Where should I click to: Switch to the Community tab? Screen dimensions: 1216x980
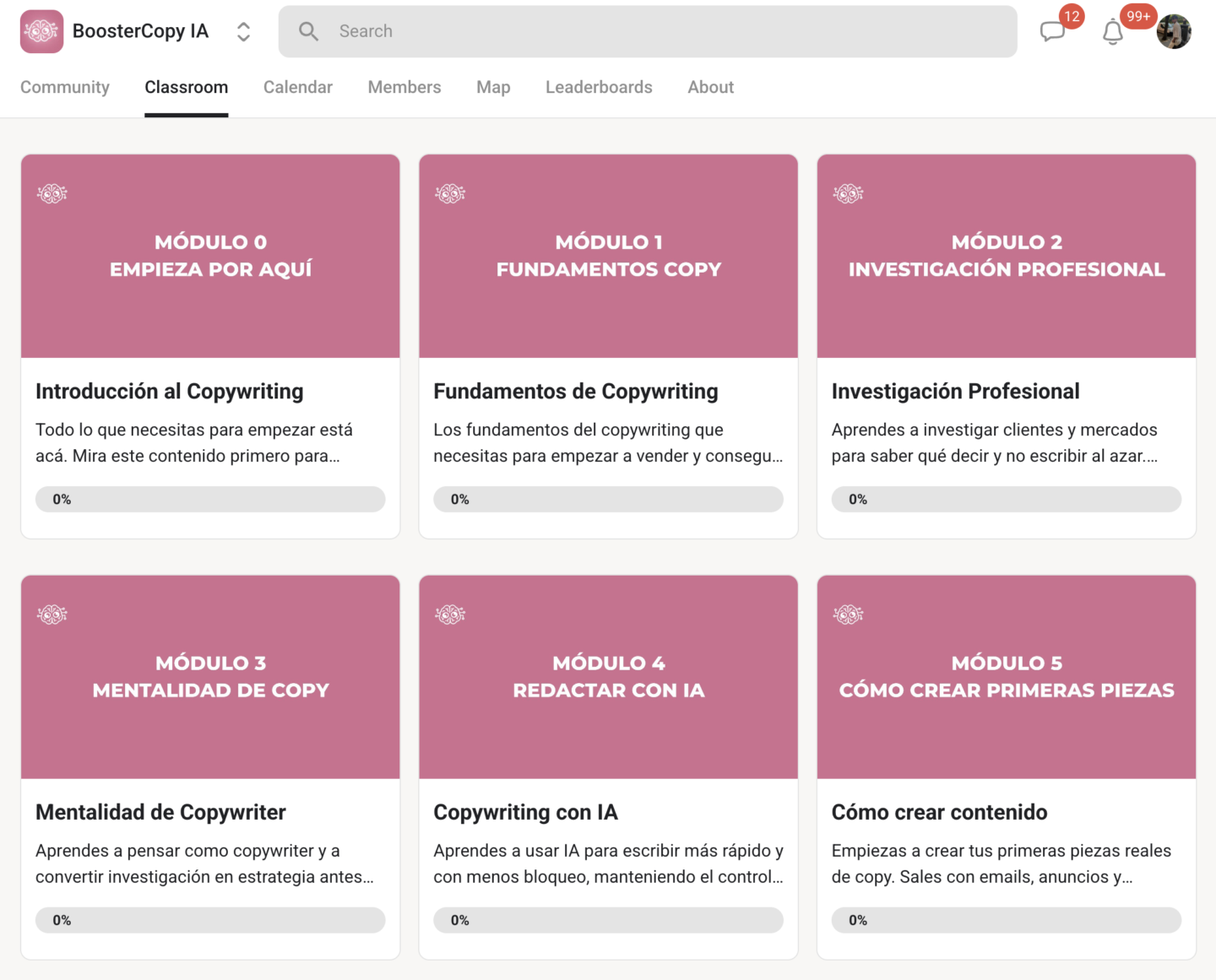(65, 87)
